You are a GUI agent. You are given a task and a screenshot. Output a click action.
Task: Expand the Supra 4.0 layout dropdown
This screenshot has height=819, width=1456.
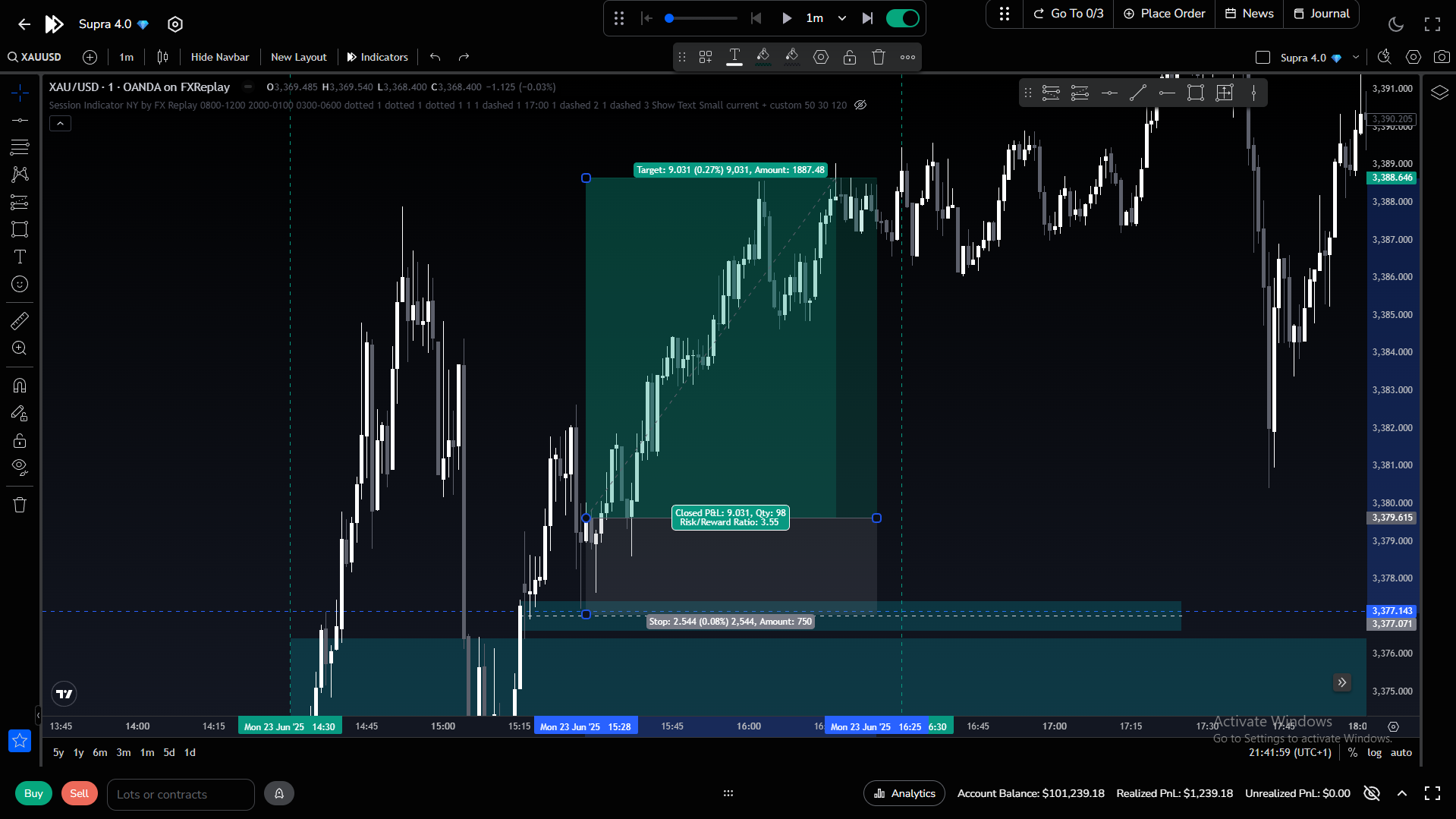click(x=1356, y=57)
